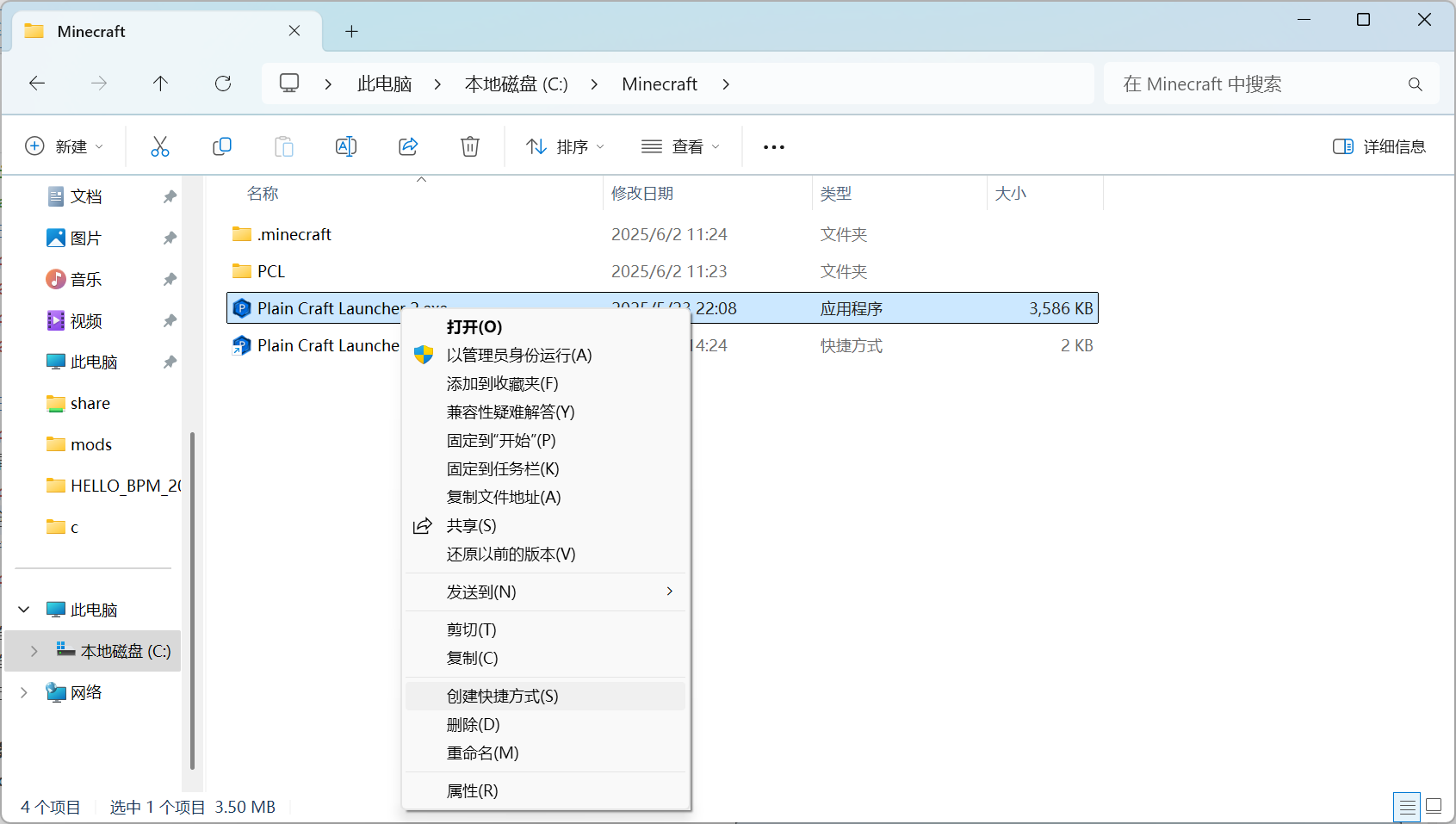Click the sidebar vertical scrollbar

click(x=192, y=600)
